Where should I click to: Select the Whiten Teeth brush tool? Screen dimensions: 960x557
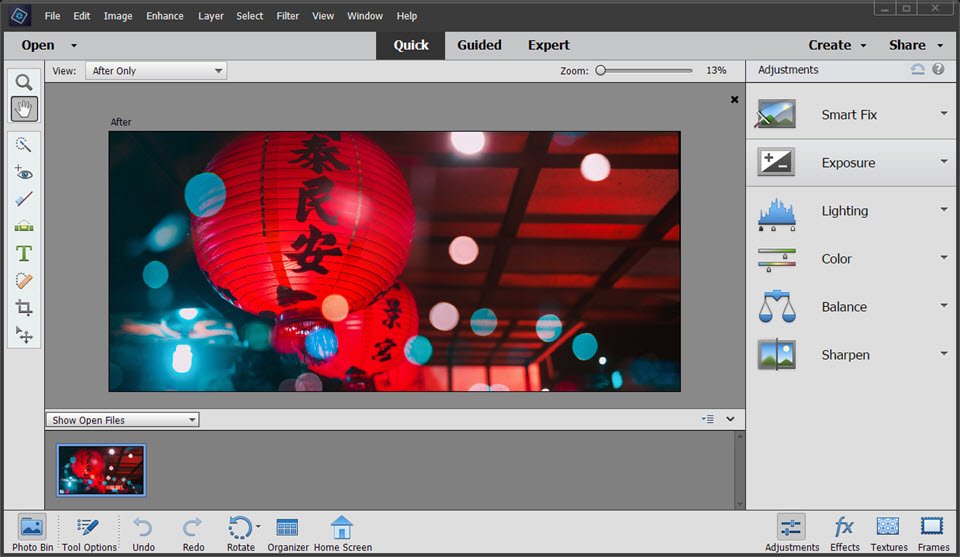[23, 199]
